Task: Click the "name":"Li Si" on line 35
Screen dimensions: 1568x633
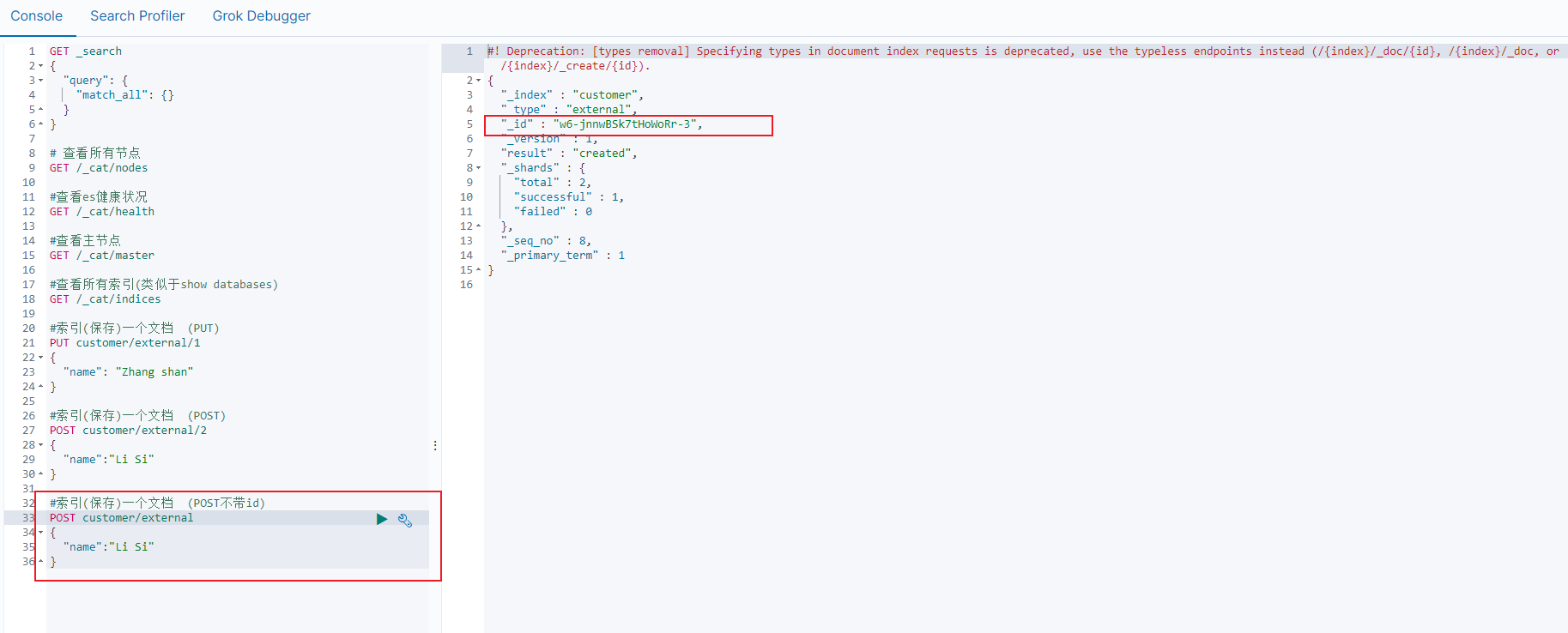Action: point(108,547)
